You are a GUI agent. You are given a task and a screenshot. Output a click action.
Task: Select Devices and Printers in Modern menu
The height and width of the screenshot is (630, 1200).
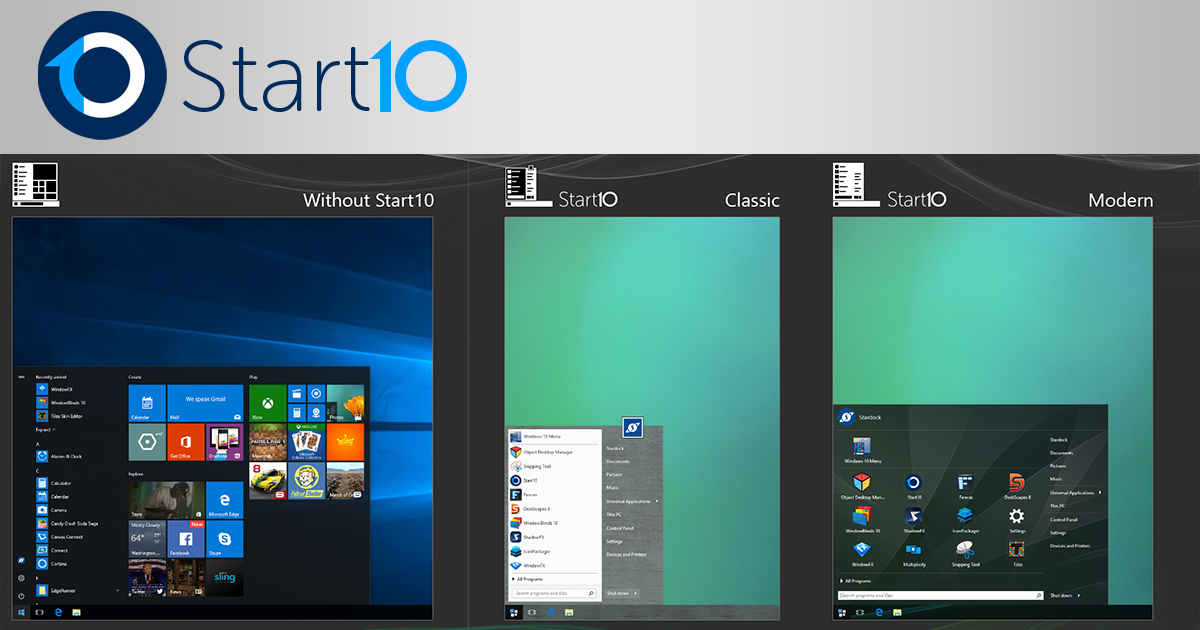click(x=1070, y=546)
